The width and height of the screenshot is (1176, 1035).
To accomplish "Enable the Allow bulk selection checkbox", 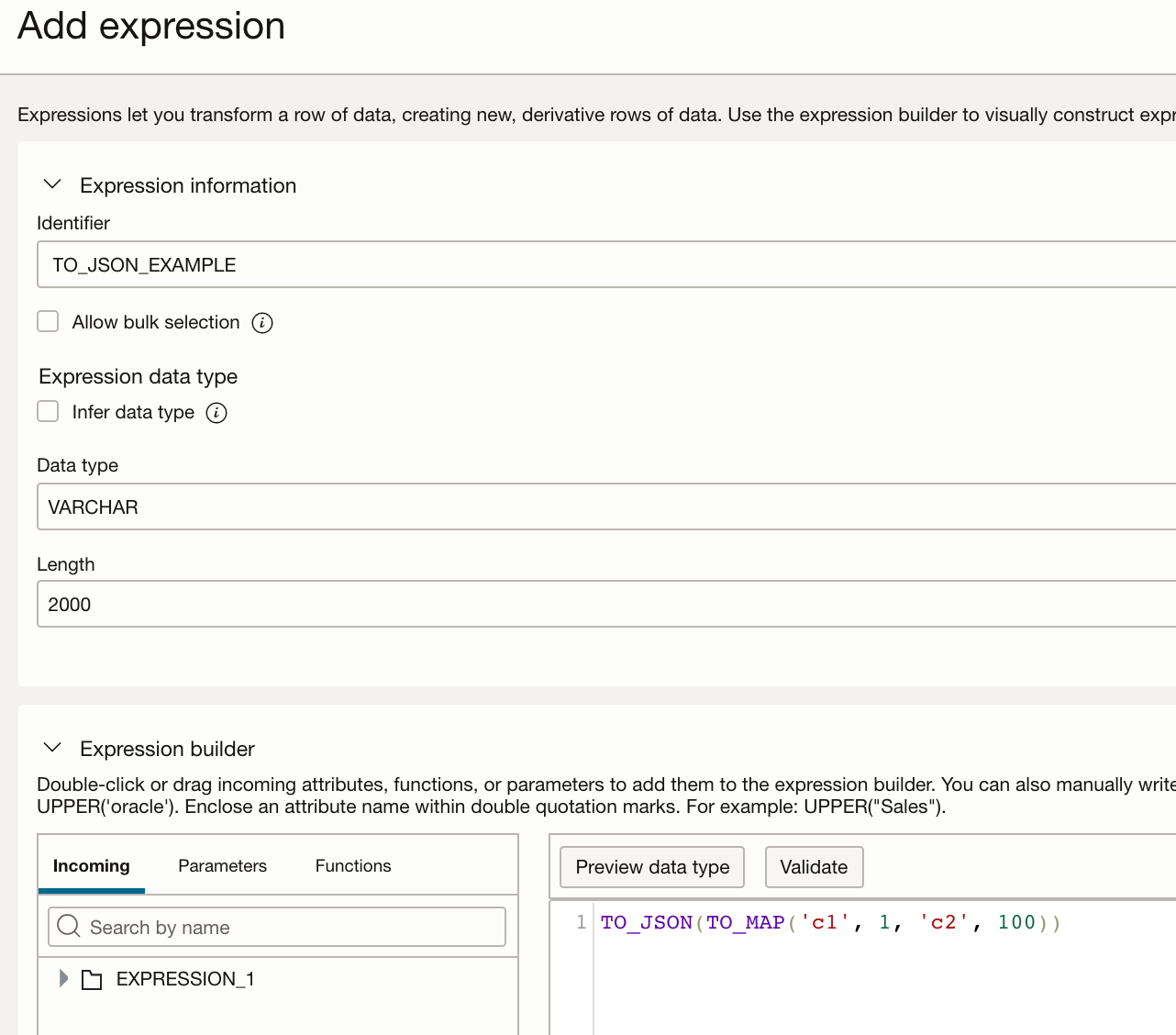I will click(x=48, y=321).
